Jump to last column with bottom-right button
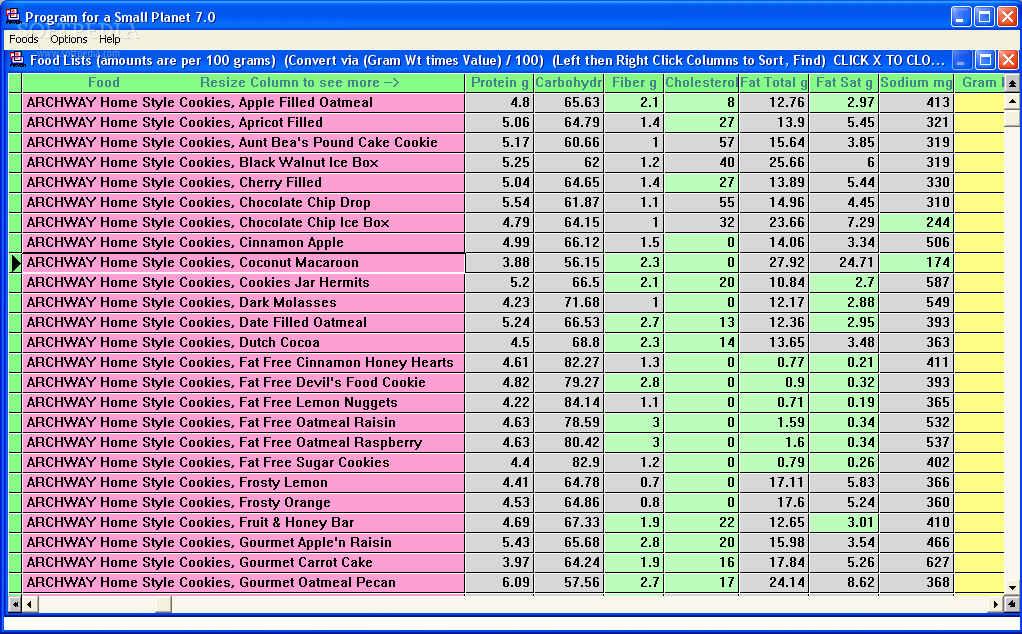The height and width of the screenshot is (634, 1022). pyautogui.click(x=1011, y=605)
